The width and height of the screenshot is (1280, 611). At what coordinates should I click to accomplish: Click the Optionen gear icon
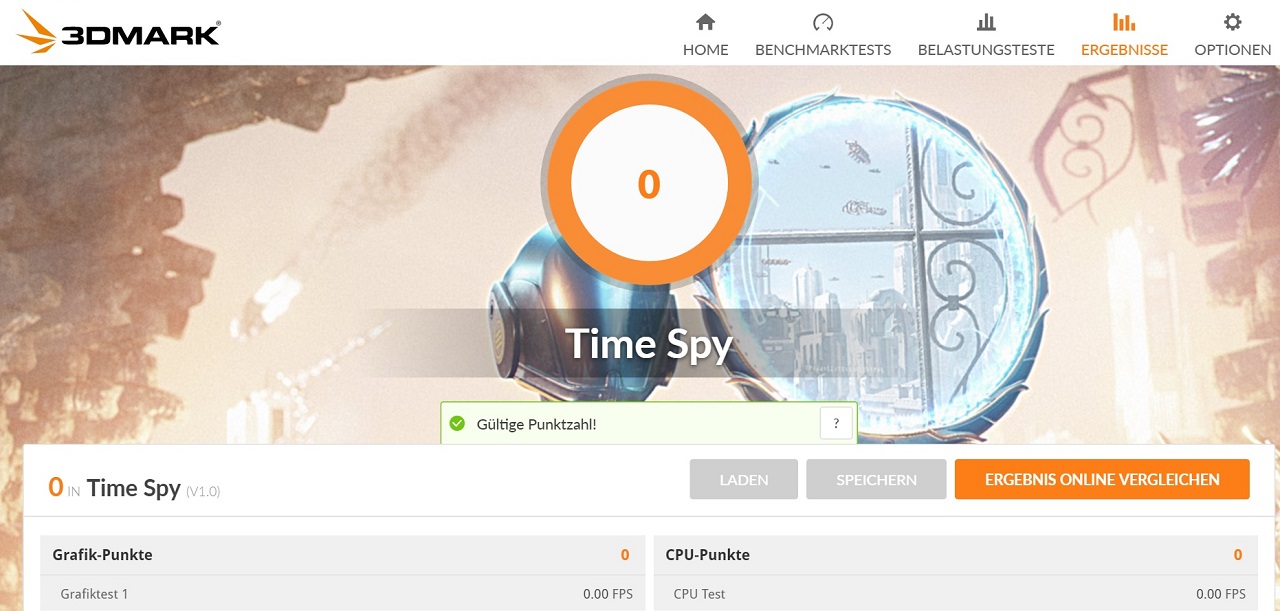pyautogui.click(x=1233, y=22)
